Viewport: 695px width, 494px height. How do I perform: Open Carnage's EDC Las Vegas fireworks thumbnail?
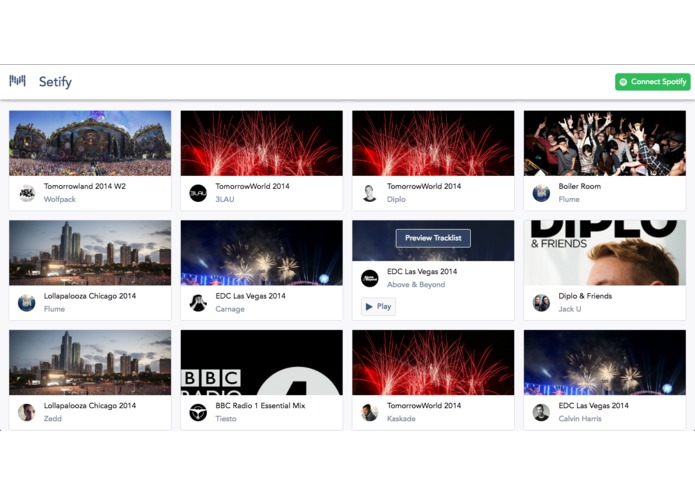point(262,253)
